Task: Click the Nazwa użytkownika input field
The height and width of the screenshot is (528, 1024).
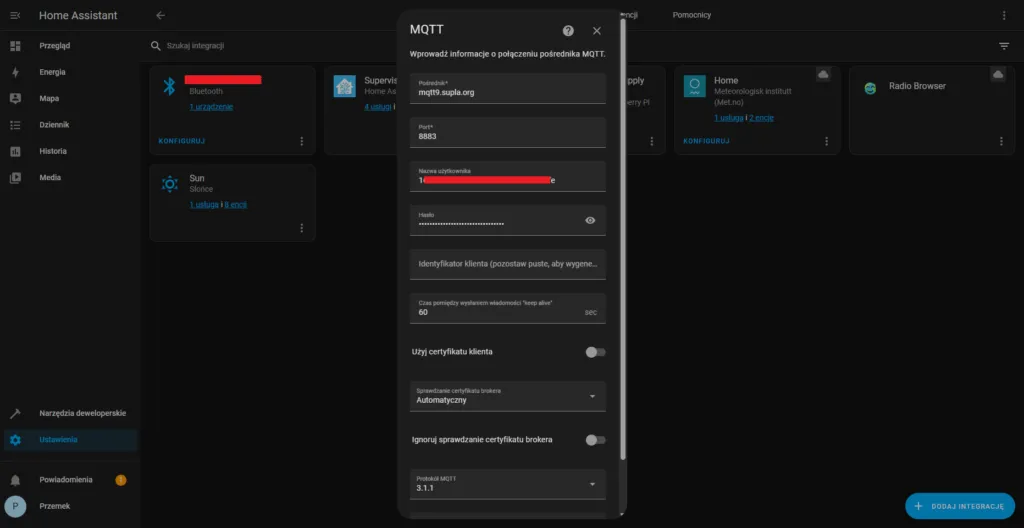Action: [x=508, y=176]
